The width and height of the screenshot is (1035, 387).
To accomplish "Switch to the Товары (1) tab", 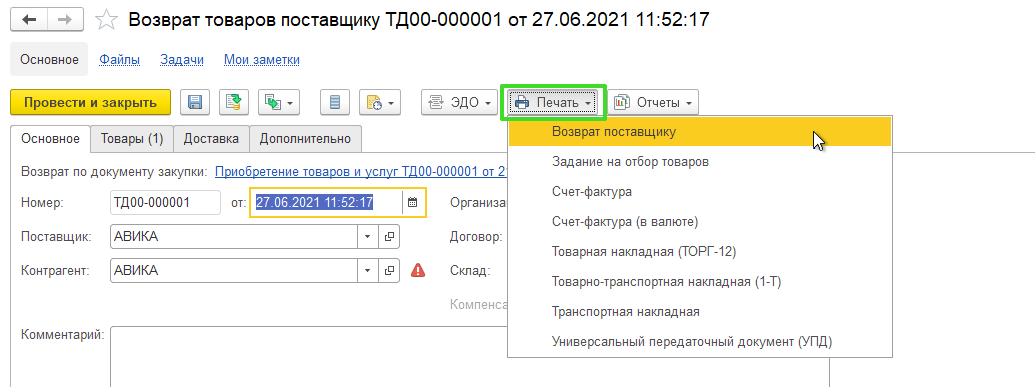I will point(132,139).
